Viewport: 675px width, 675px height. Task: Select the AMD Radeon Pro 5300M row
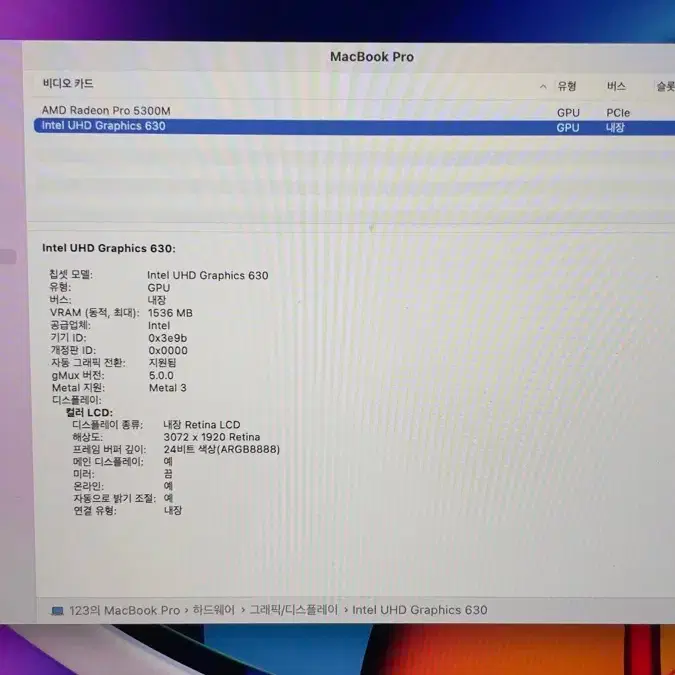354,111
